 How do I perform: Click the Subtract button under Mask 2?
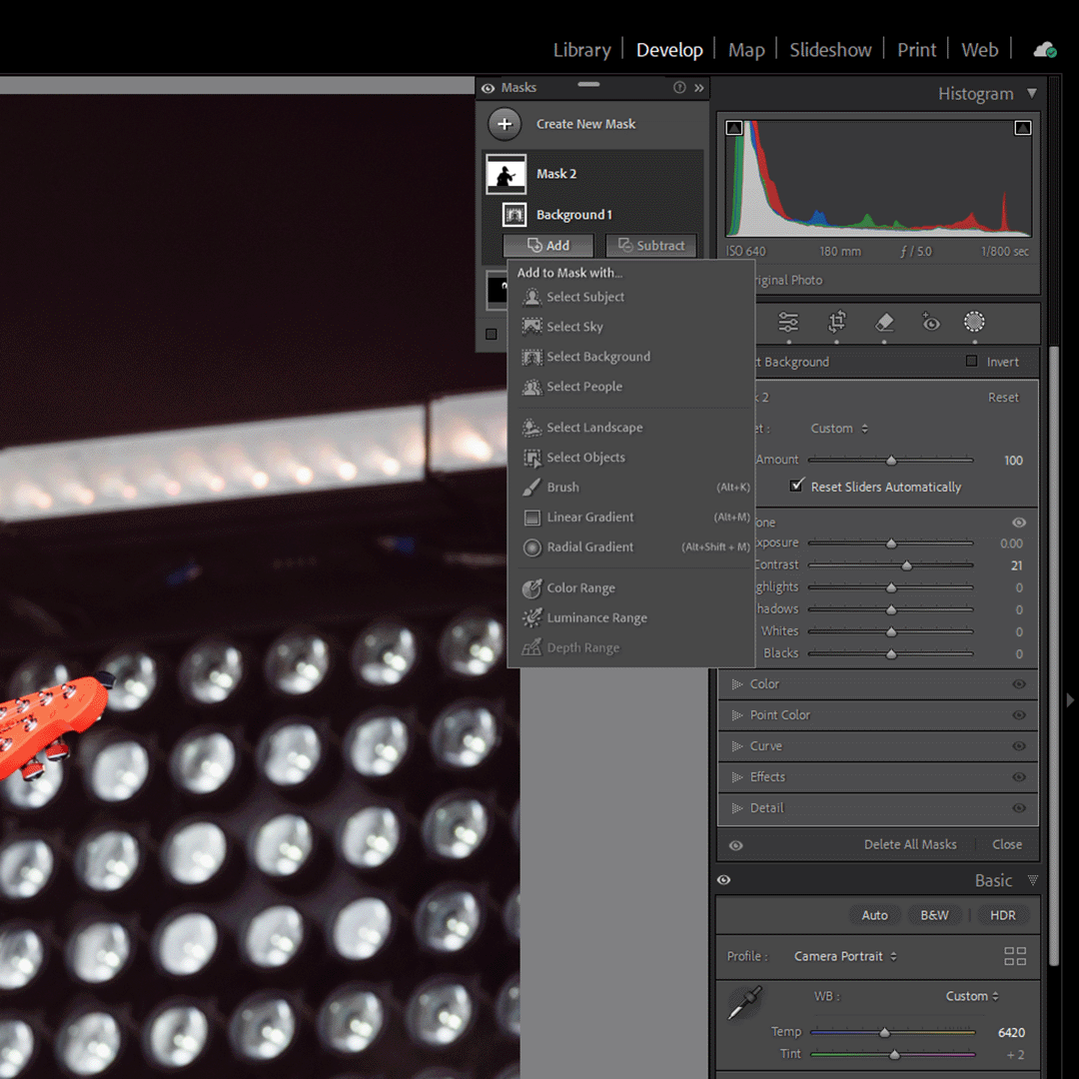coord(651,246)
